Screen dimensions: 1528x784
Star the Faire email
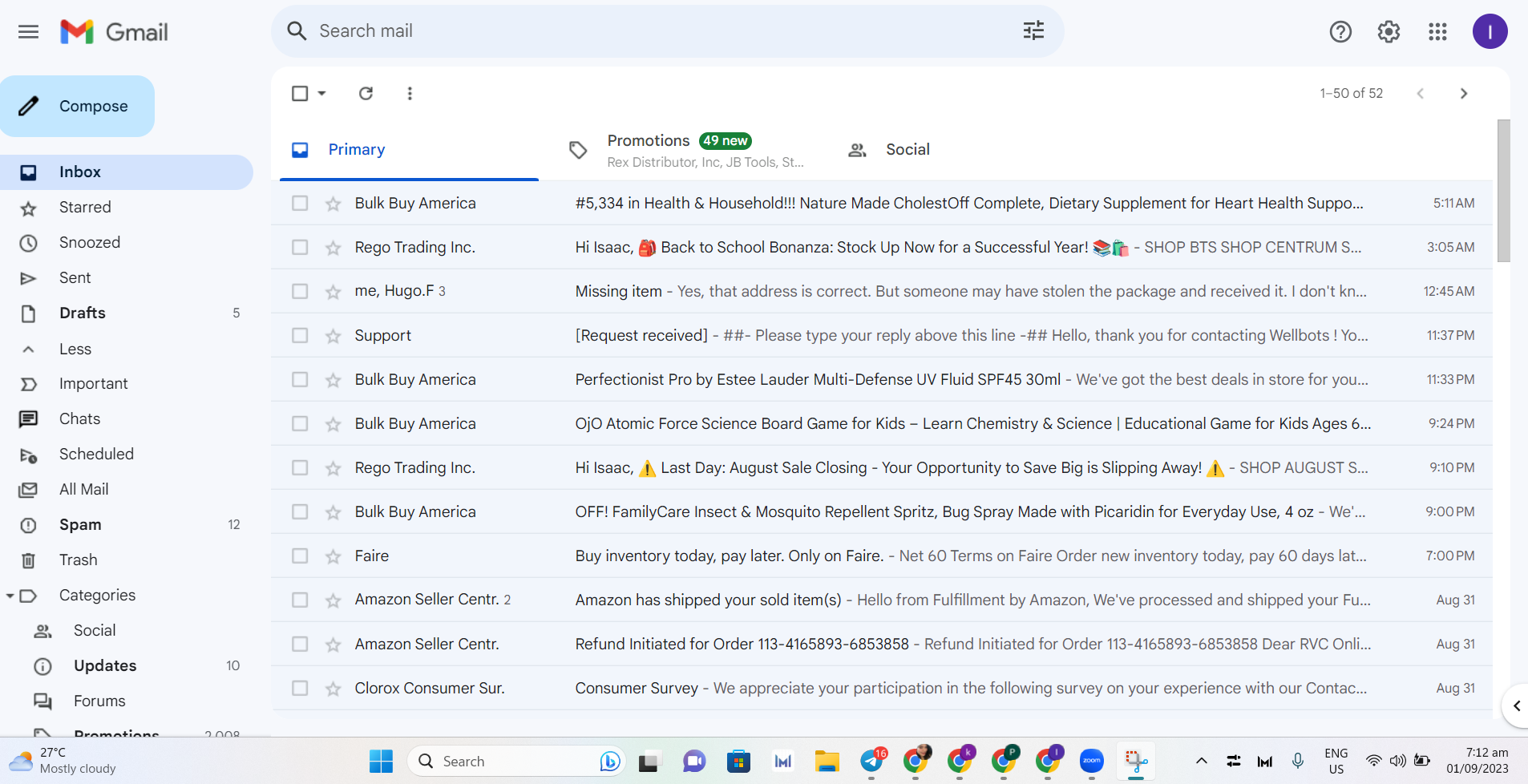(x=333, y=556)
